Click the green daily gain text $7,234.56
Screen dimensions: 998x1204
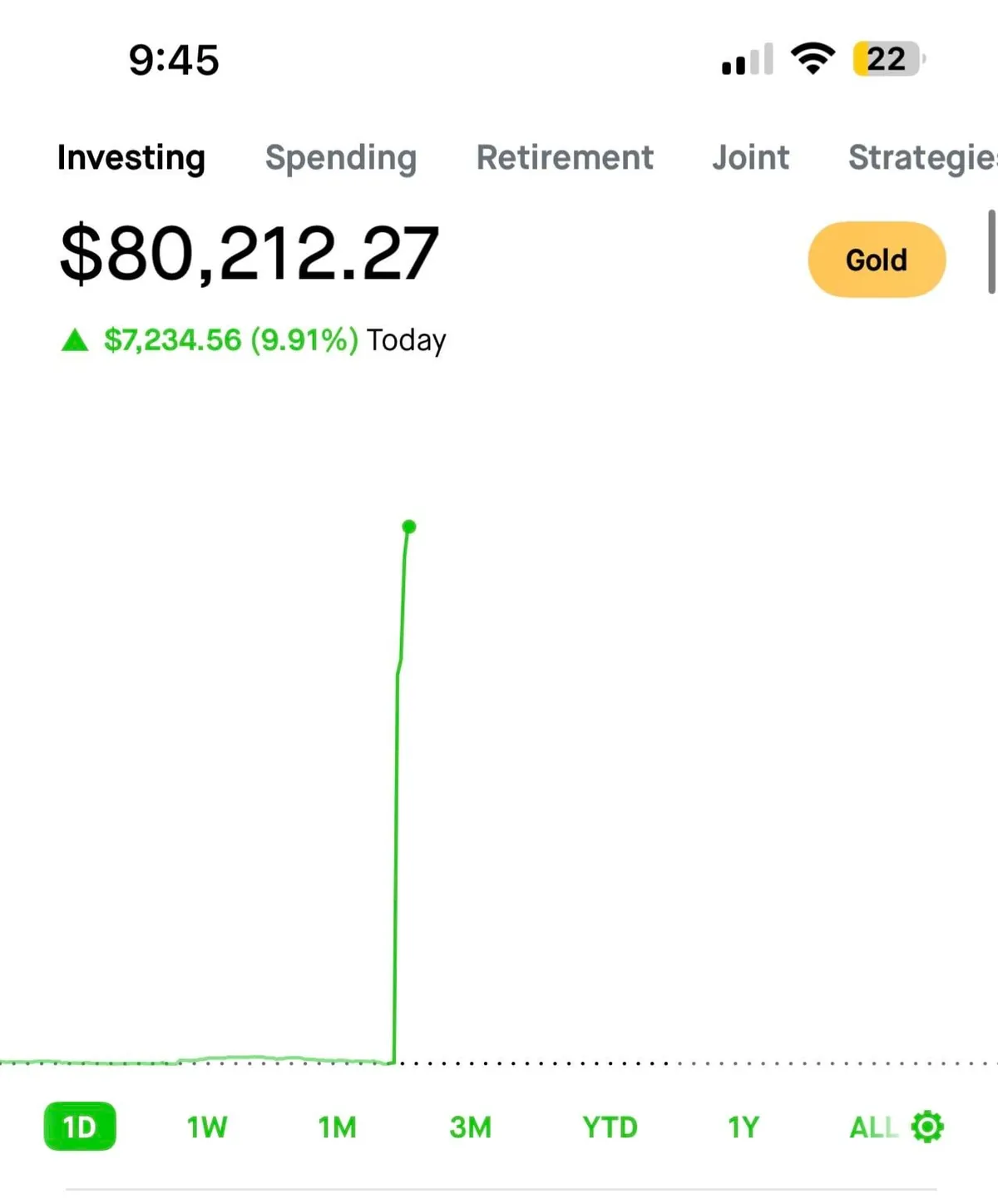tap(170, 339)
